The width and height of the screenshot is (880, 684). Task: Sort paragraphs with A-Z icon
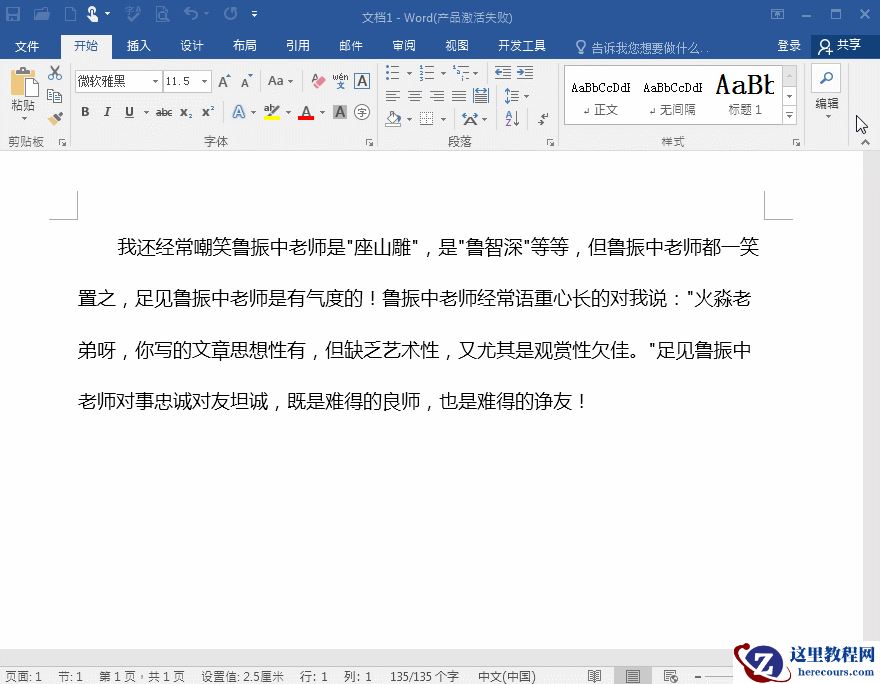tap(512, 118)
